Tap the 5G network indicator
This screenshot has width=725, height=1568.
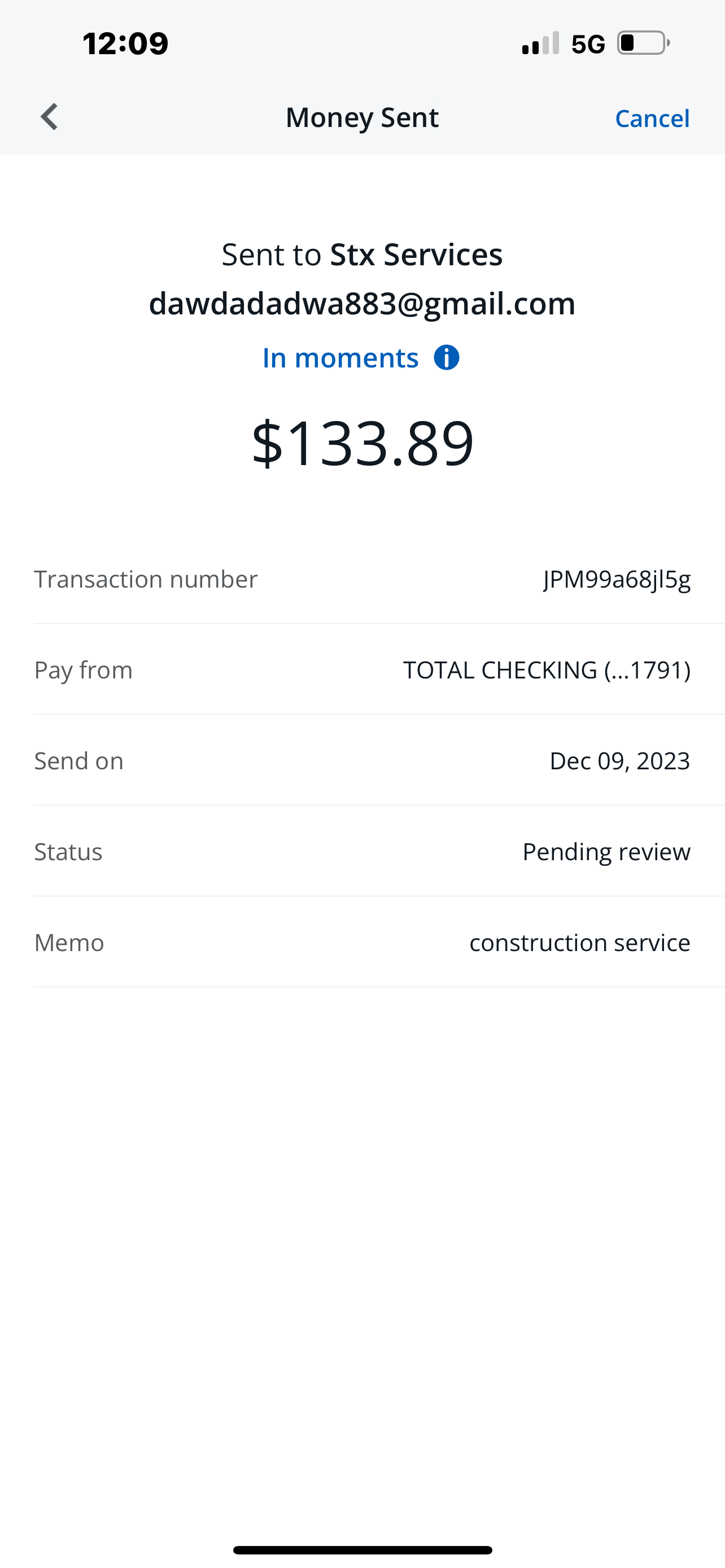[x=587, y=44]
